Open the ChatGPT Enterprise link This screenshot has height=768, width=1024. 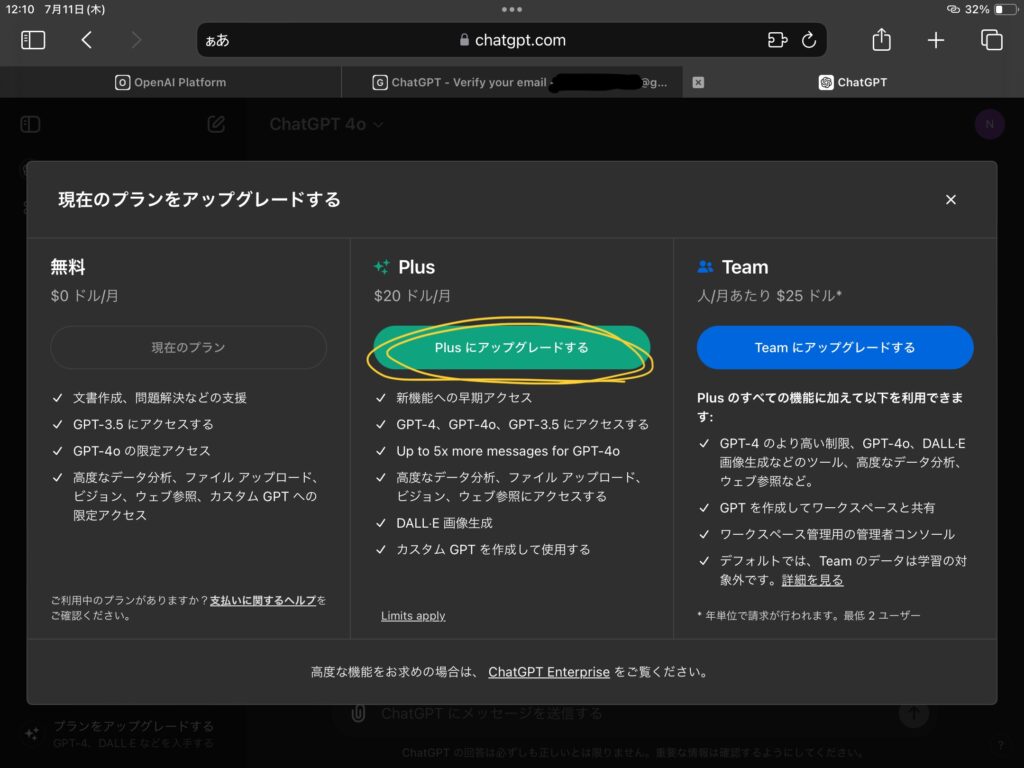click(549, 672)
